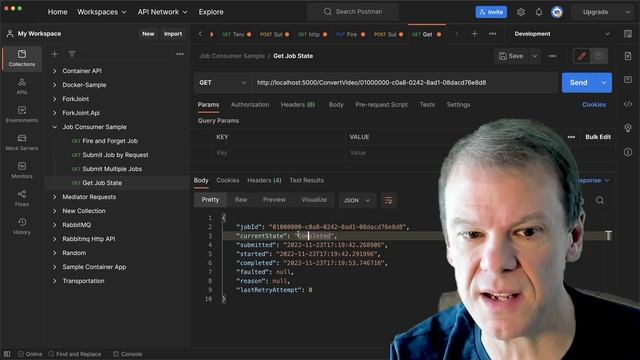Viewport: 640px width, 360px height.
Task: Collapse the Job Consumer Sample collection
Action: click(x=55, y=127)
